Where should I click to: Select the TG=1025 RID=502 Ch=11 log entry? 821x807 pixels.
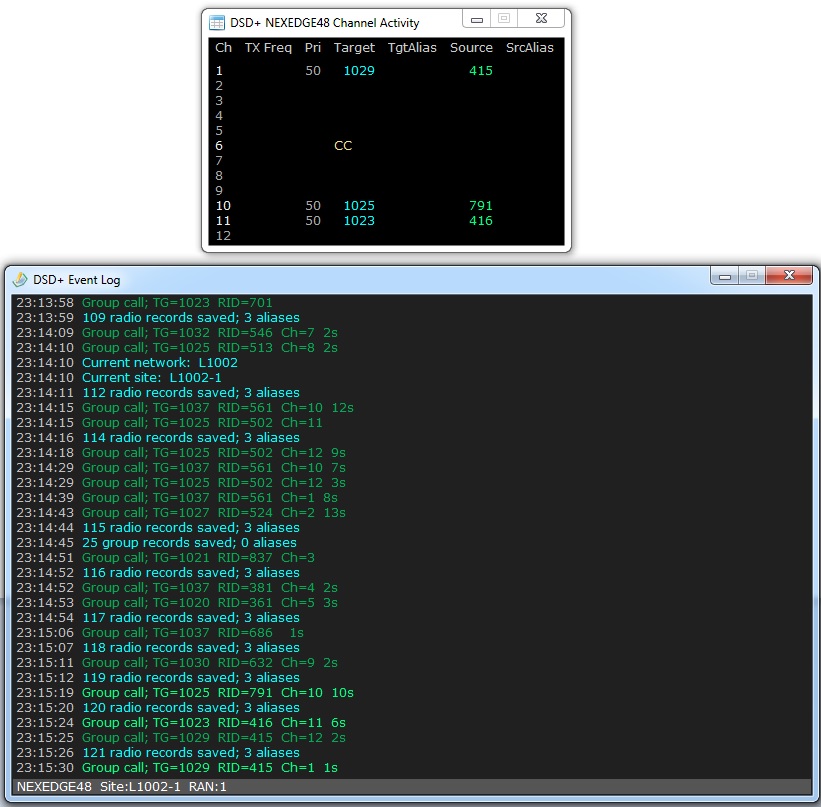pos(169,423)
